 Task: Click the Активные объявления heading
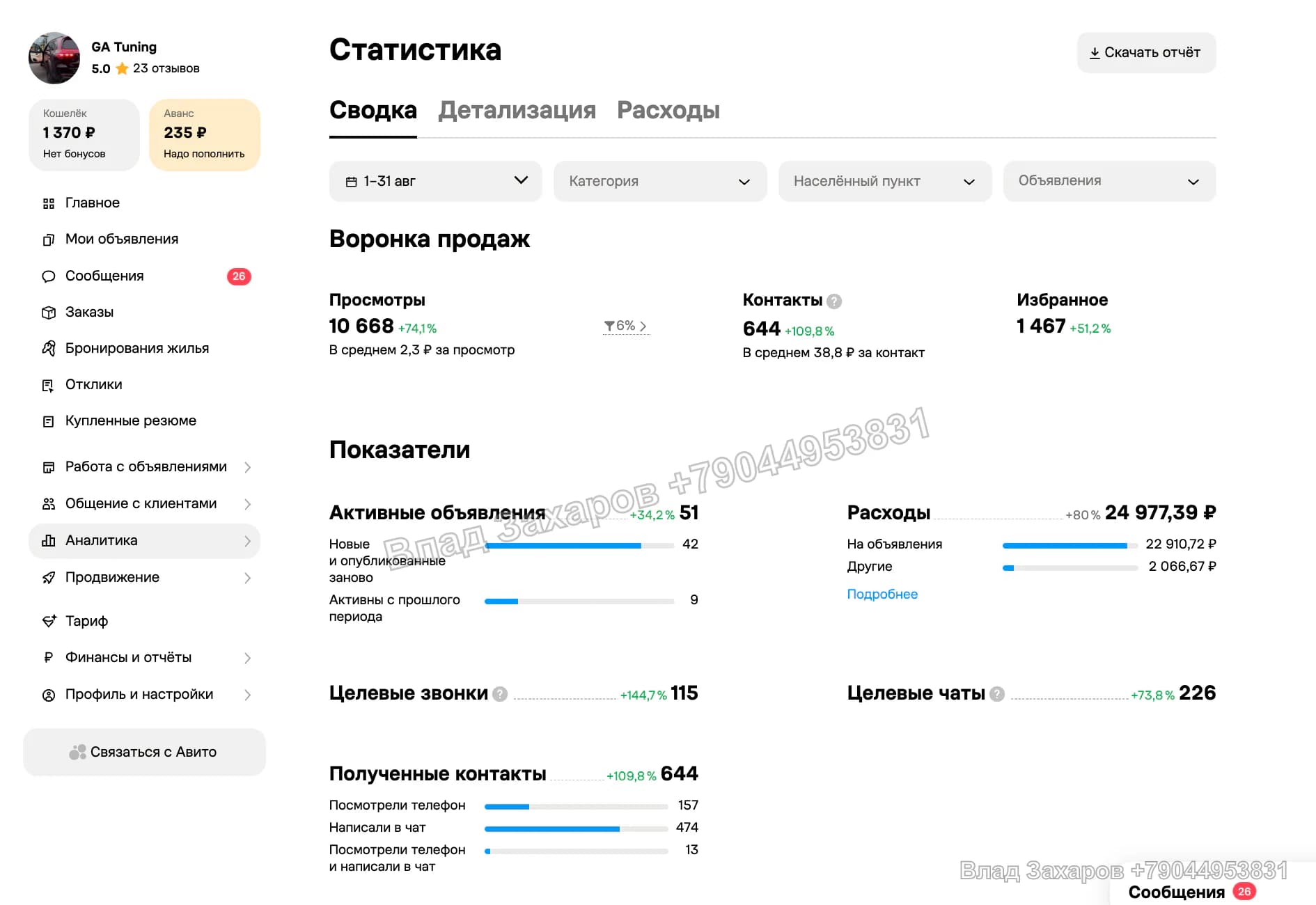point(437,513)
